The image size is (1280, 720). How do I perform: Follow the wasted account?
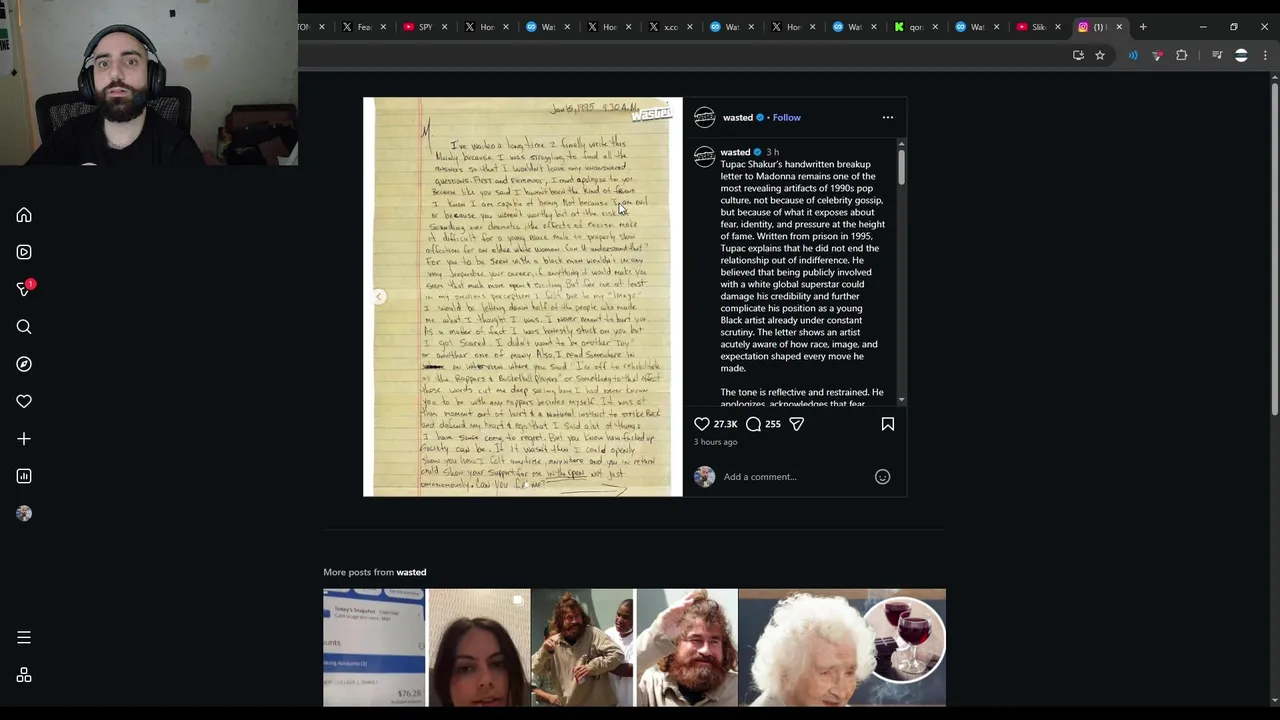[x=786, y=118]
